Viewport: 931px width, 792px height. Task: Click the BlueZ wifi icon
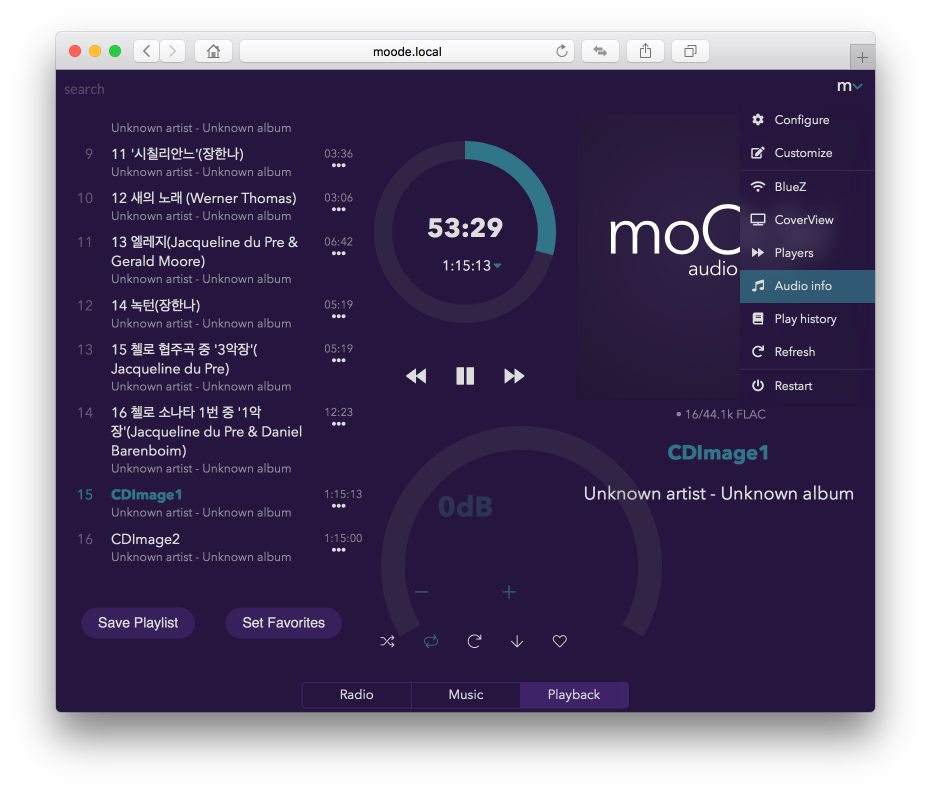pos(758,186)
